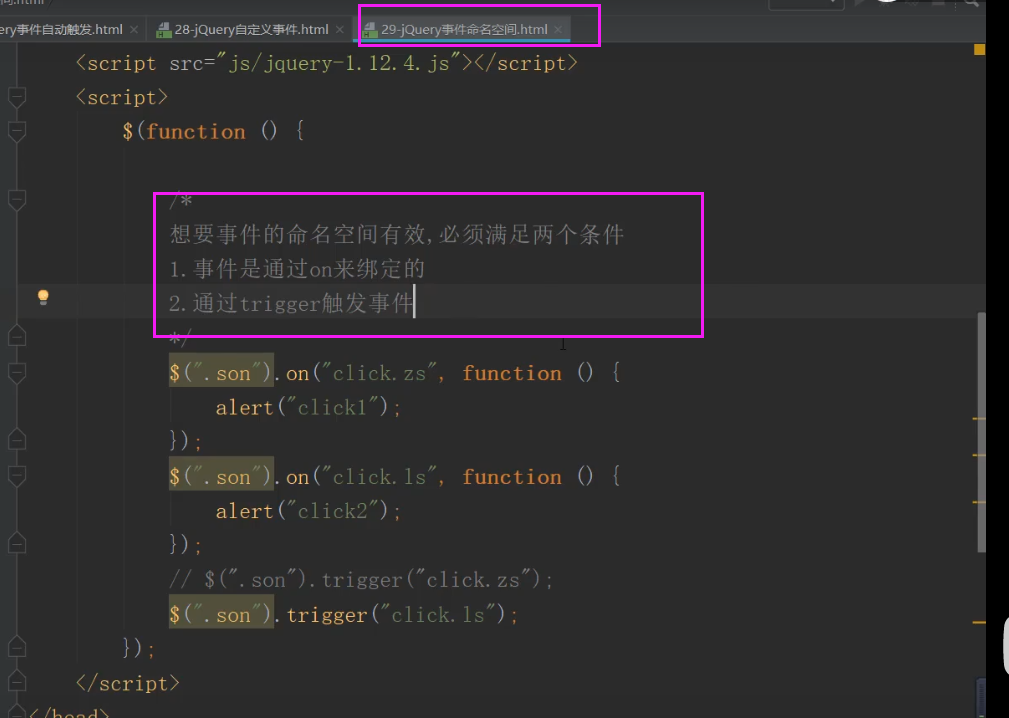
Task: Click the "click.ls" string in on call
Action: pos(379,477)
